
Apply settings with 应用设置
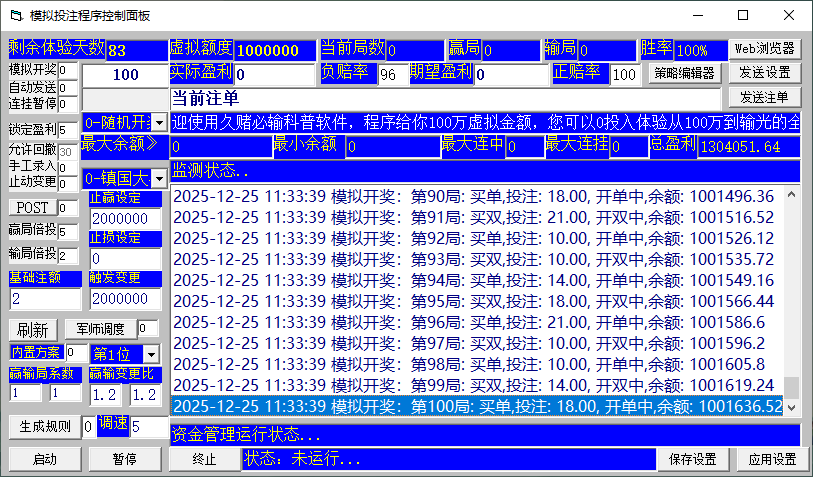(772, 459)
